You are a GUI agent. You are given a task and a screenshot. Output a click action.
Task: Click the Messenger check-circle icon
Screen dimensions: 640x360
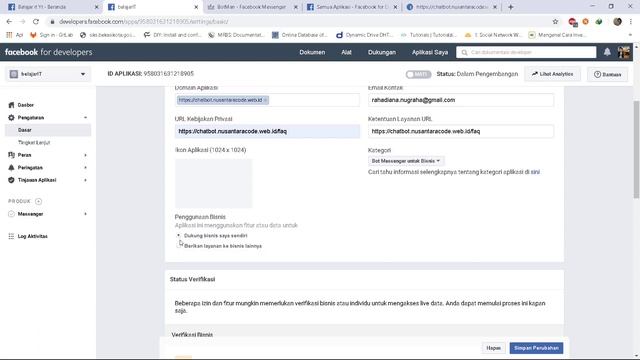tap(11, 214)
